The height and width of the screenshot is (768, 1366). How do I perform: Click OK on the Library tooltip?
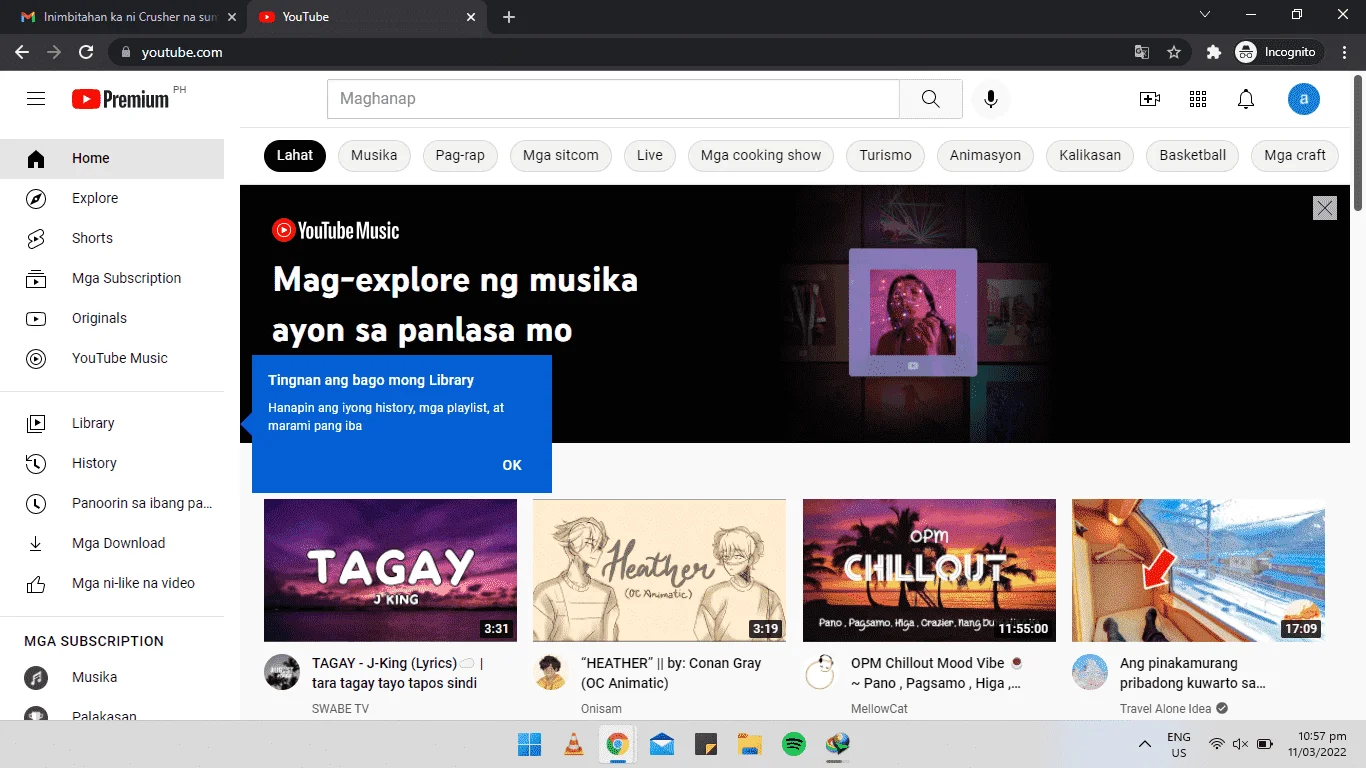click(x=512, y=465)
